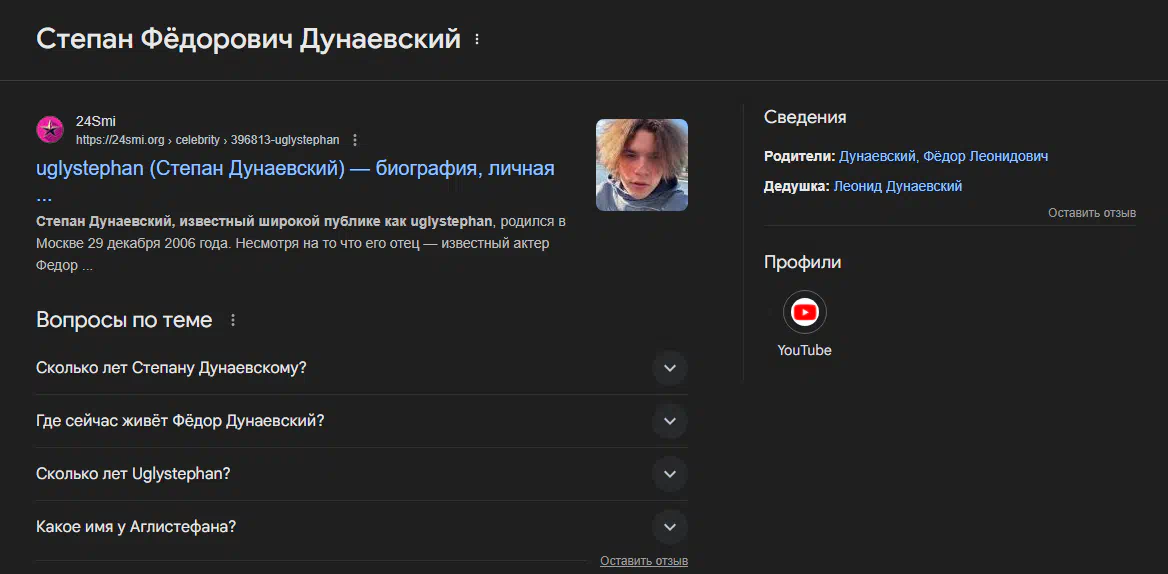Click the 24smi.org celebrity breadcrumb URL
The image size is (1168, 574).
click(x=207, y=140)
